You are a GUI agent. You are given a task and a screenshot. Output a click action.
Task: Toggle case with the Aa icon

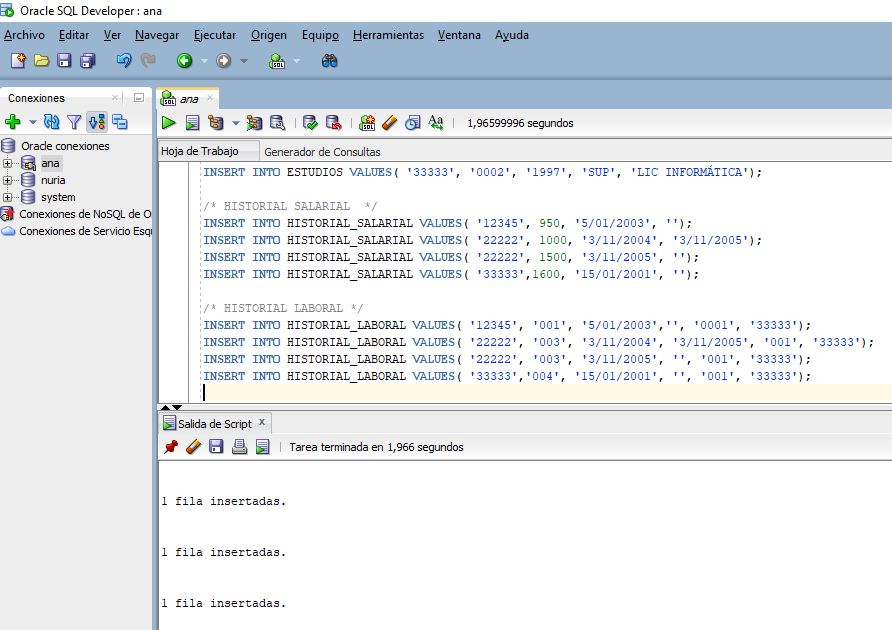coord(435,123)
